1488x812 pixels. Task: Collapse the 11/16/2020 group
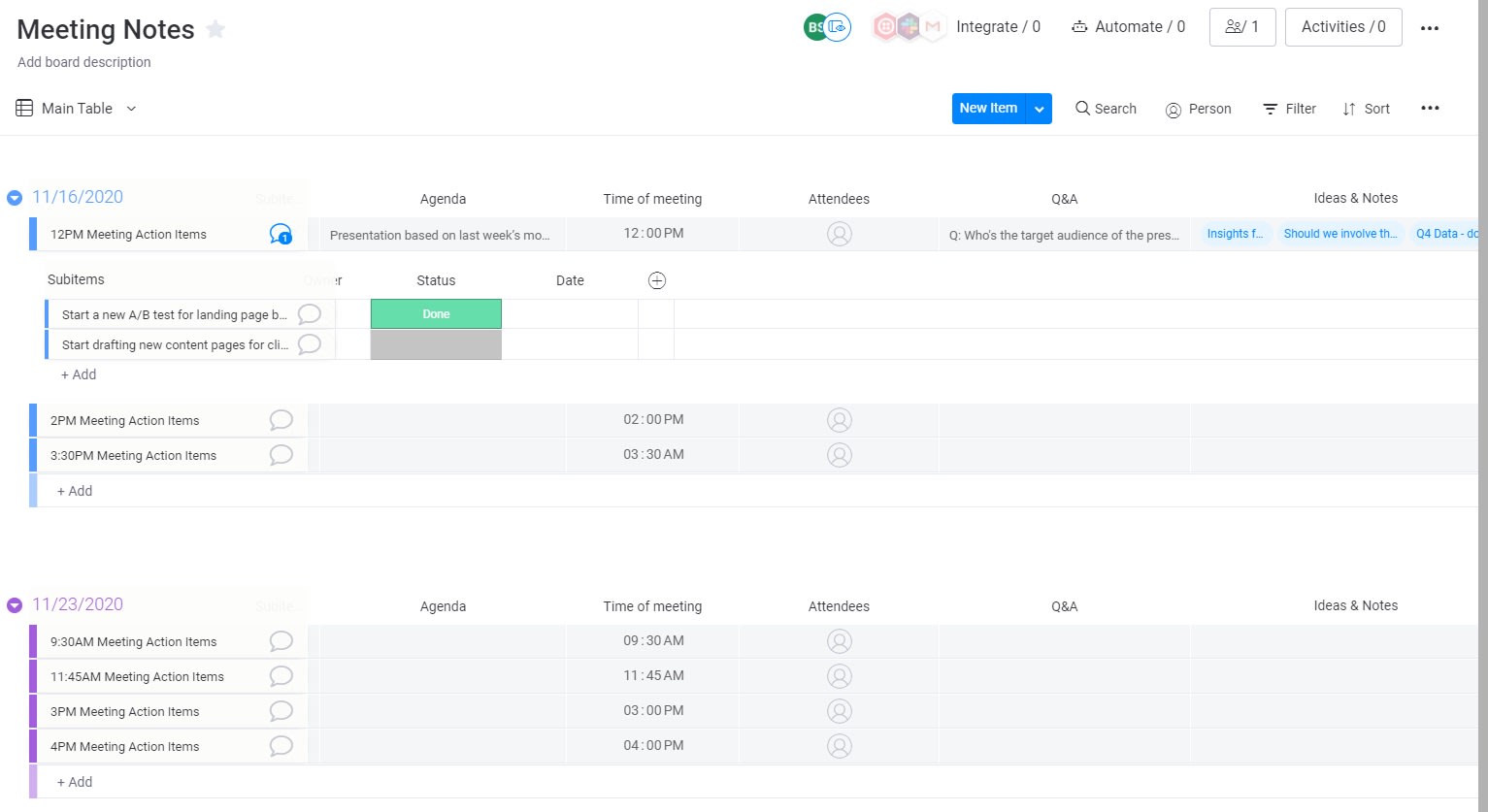[x=15, y=198]
